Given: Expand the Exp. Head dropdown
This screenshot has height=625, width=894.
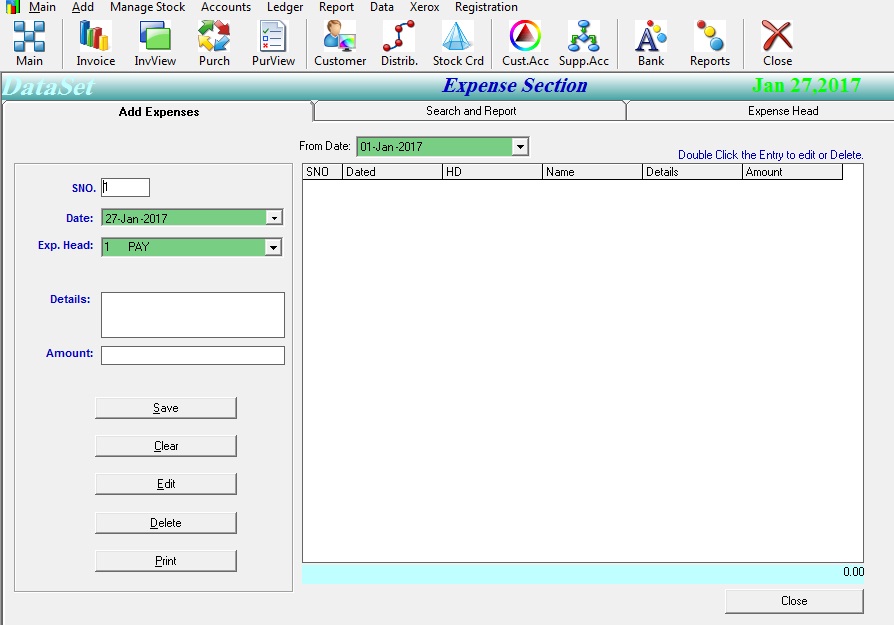Looking at the screenshot, I should (274, 247).
